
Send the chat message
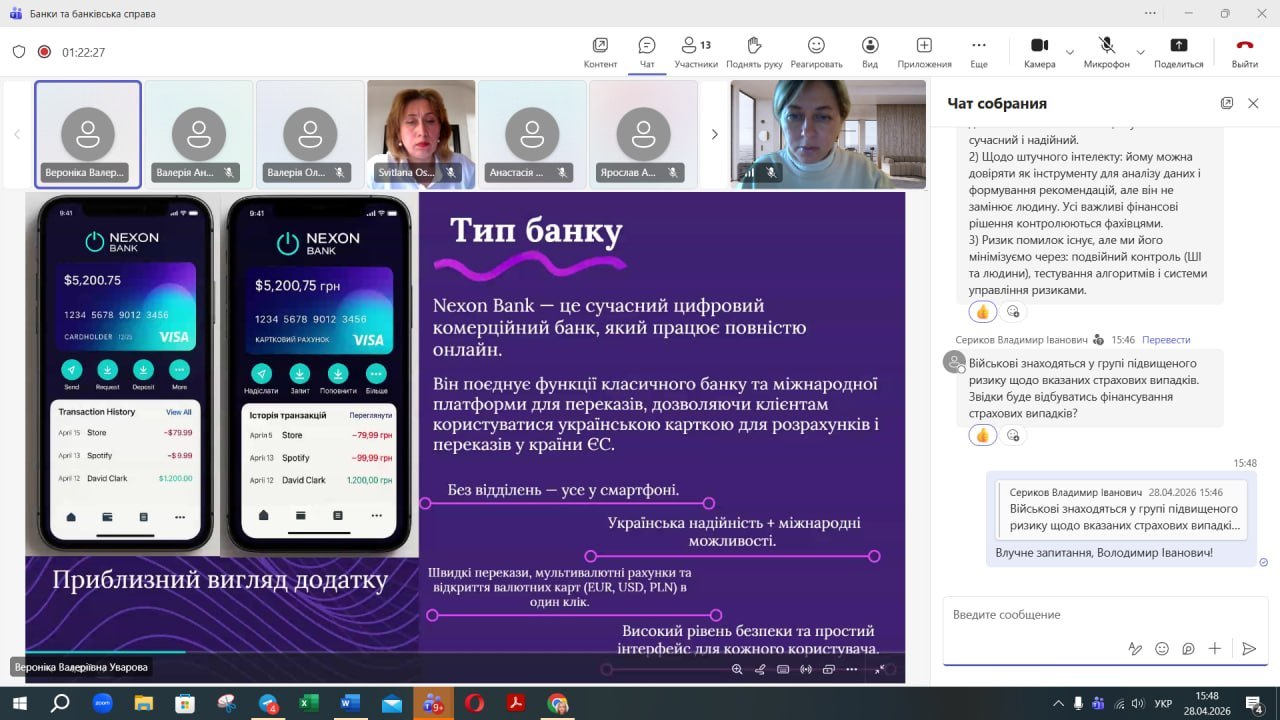[1249, 648]
